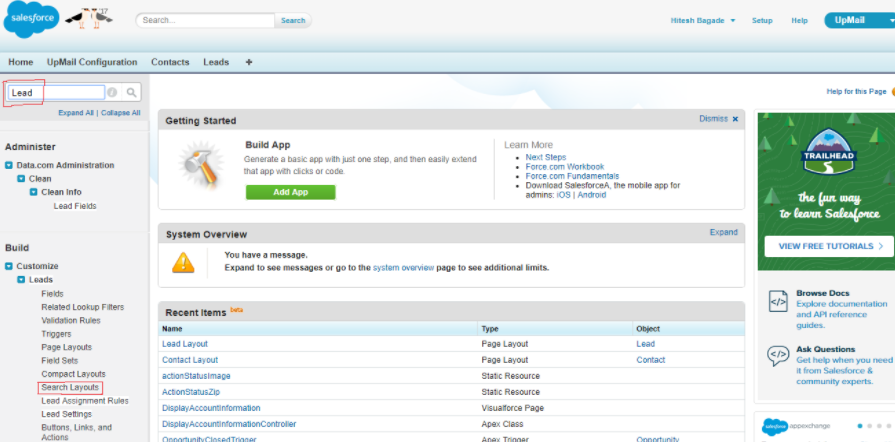Collapse the Data.com Administration node
Screen dimensions: 895x442
pyautogui.click(x=9, y=165)
